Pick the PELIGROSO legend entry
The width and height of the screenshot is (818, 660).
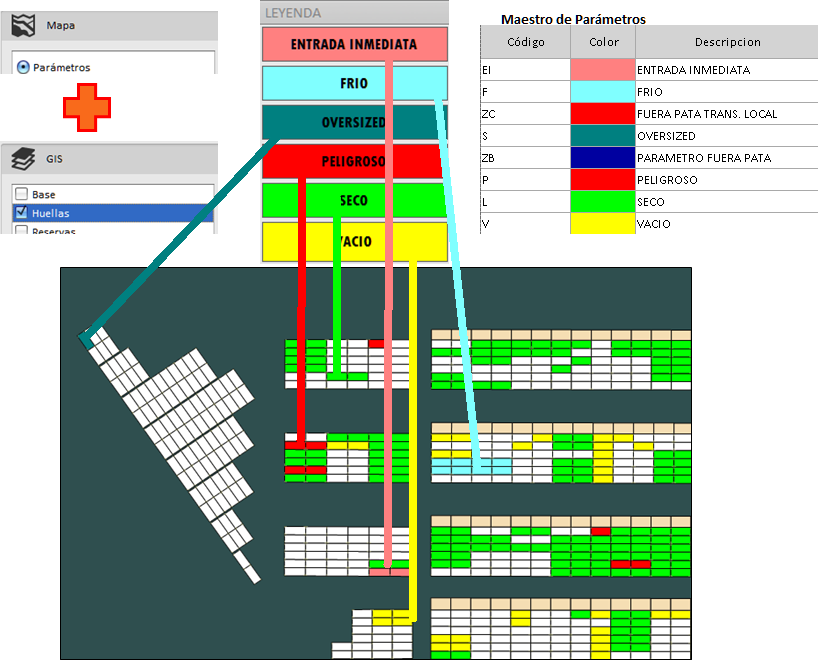(353, 161)
